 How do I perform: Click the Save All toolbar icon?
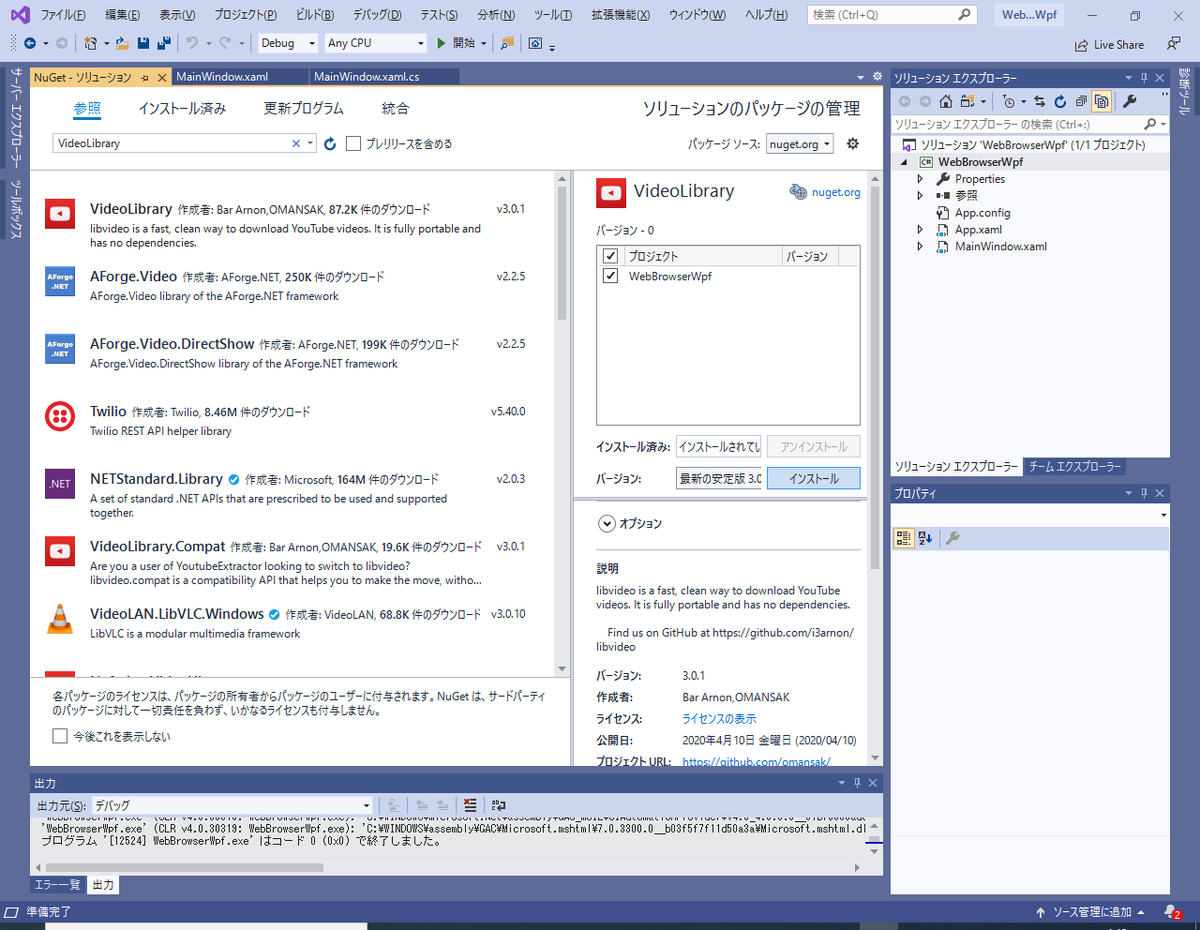click(x=163, y=43)
